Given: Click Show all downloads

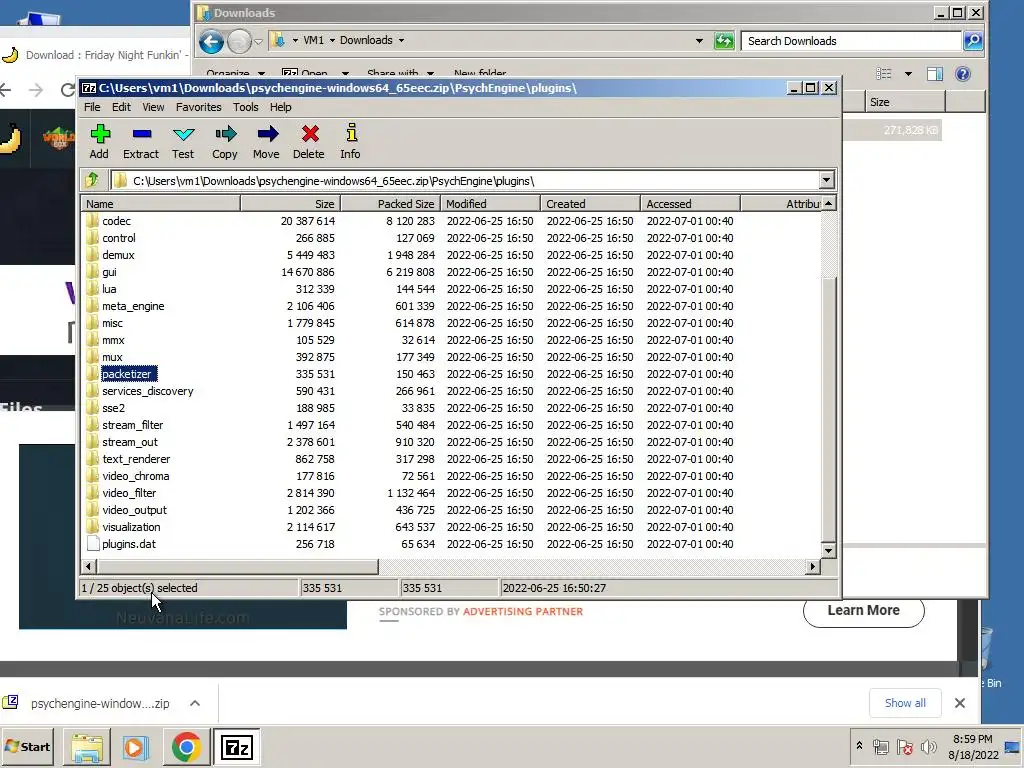Looking at the screenshot, I should (905, 703).
